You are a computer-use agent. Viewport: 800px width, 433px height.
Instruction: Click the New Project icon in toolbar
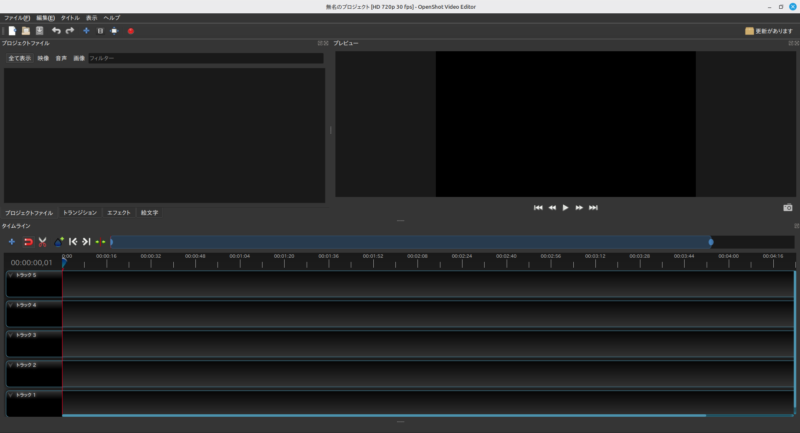tap(12, 31)
